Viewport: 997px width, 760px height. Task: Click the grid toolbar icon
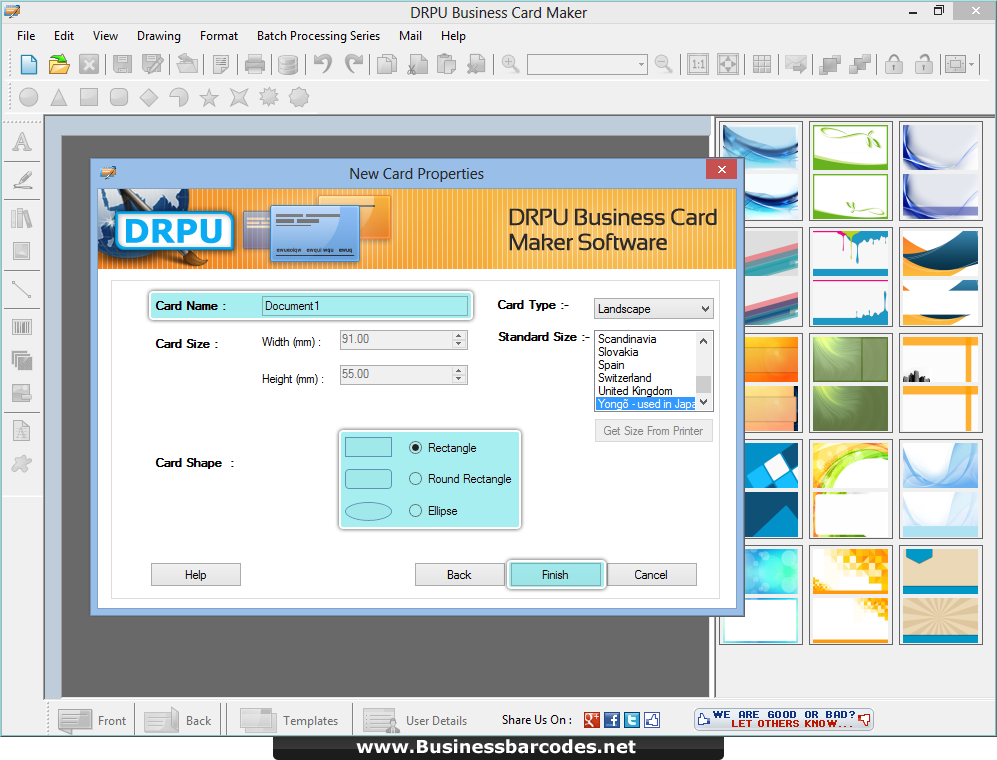pyautogui.click(x=762, y=64)
